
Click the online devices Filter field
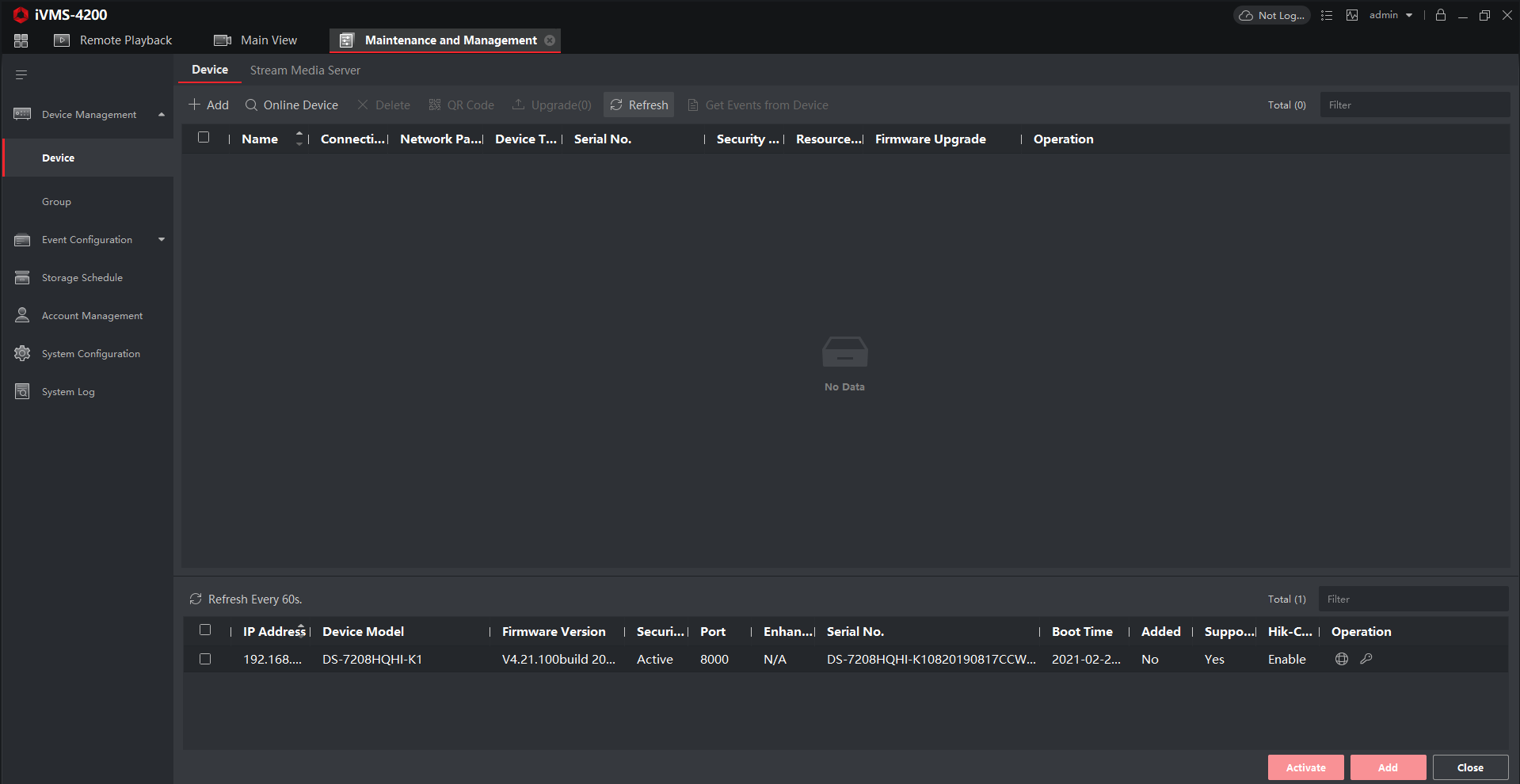click(x=1413, y=599)
